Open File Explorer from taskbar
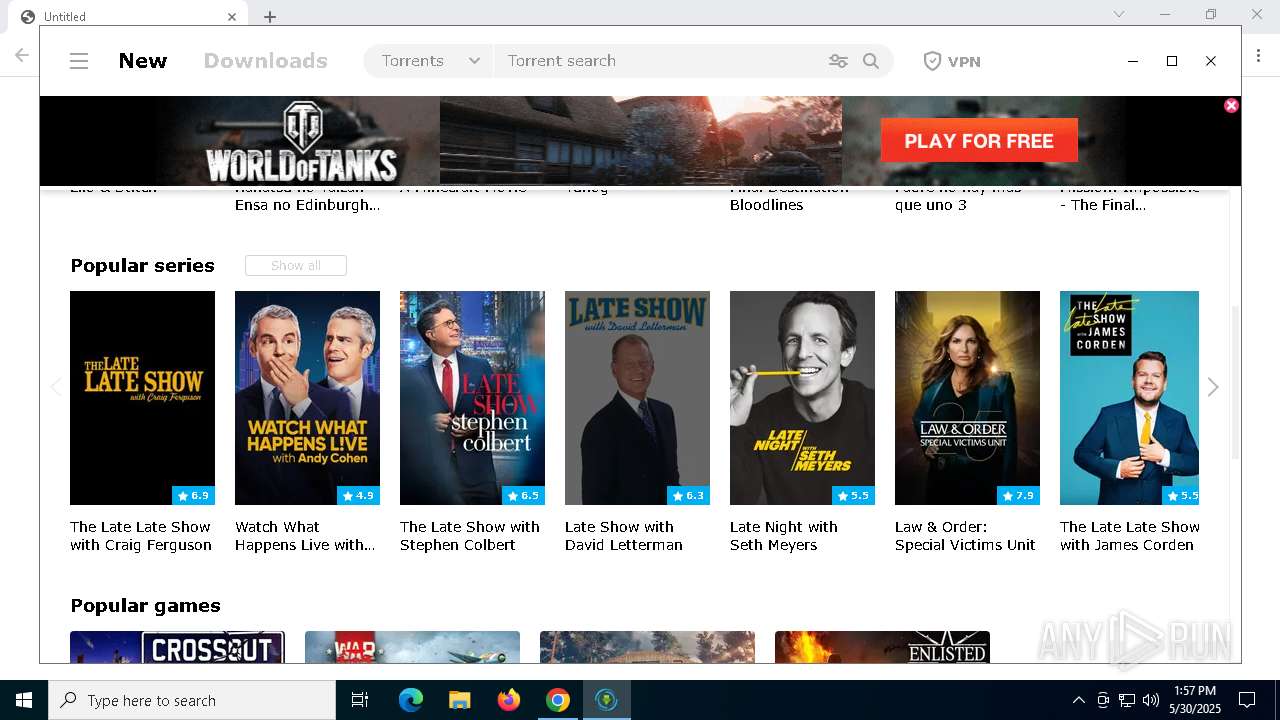Screen dimensions: 1280x720 click(459, 700)
